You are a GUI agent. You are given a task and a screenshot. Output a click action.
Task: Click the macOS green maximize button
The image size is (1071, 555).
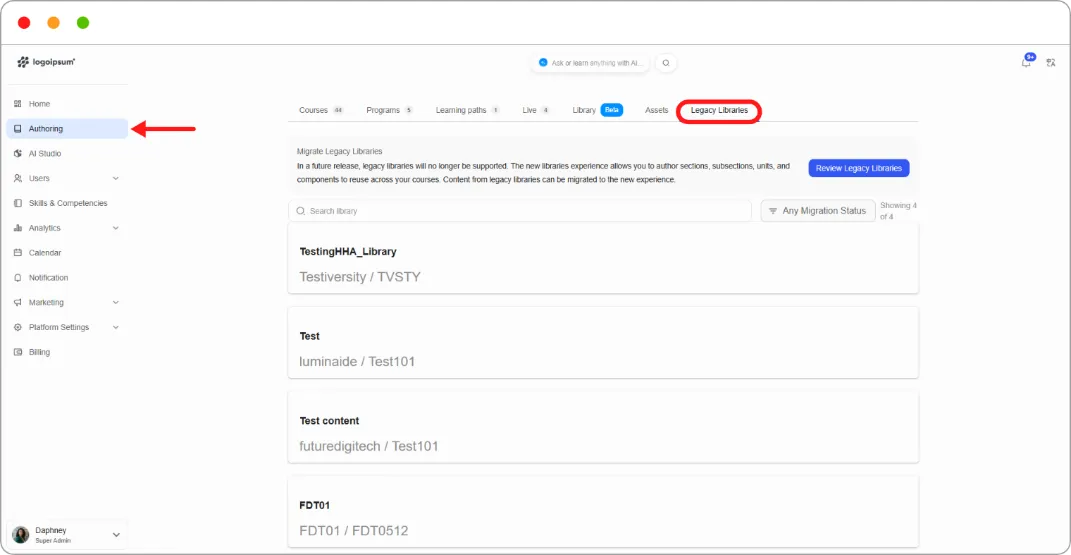[x=83, y=23]
